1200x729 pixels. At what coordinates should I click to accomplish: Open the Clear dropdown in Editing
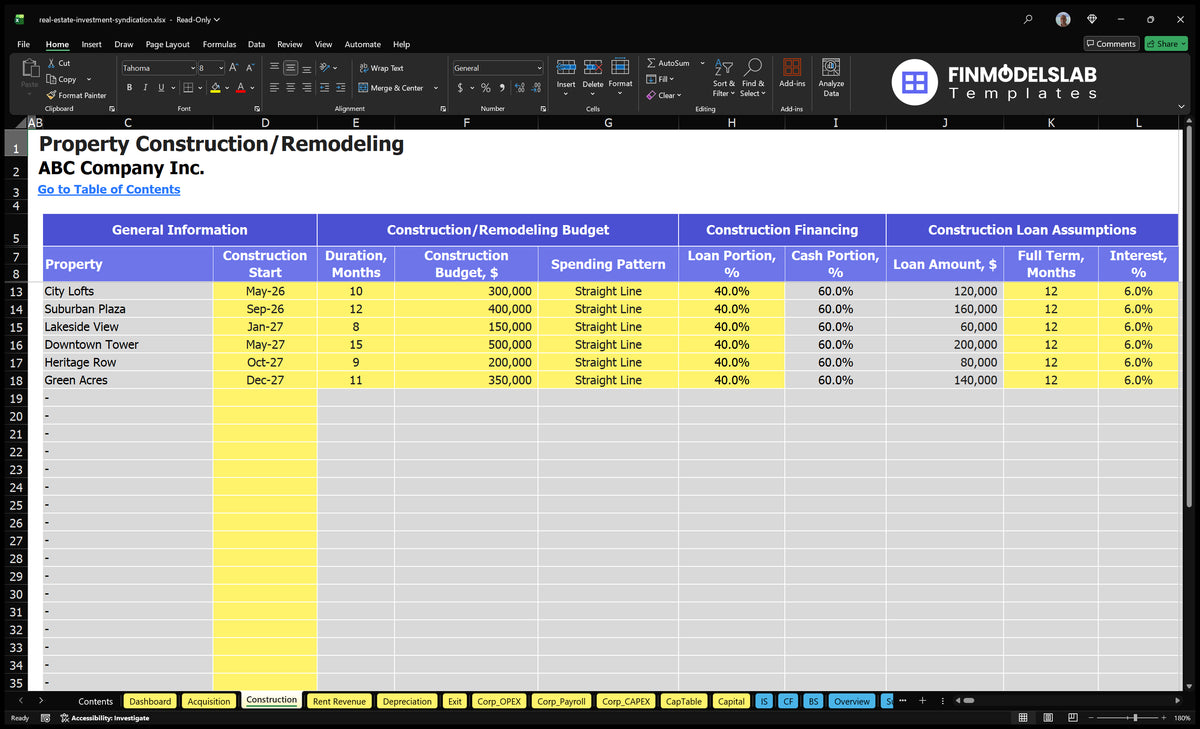coord(664,95)
